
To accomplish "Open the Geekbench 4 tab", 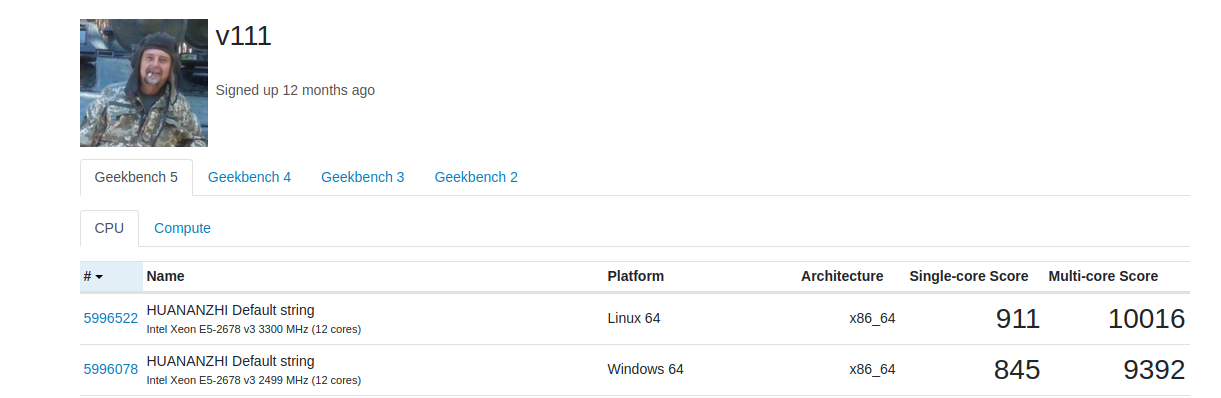I will tap(250, 177).
